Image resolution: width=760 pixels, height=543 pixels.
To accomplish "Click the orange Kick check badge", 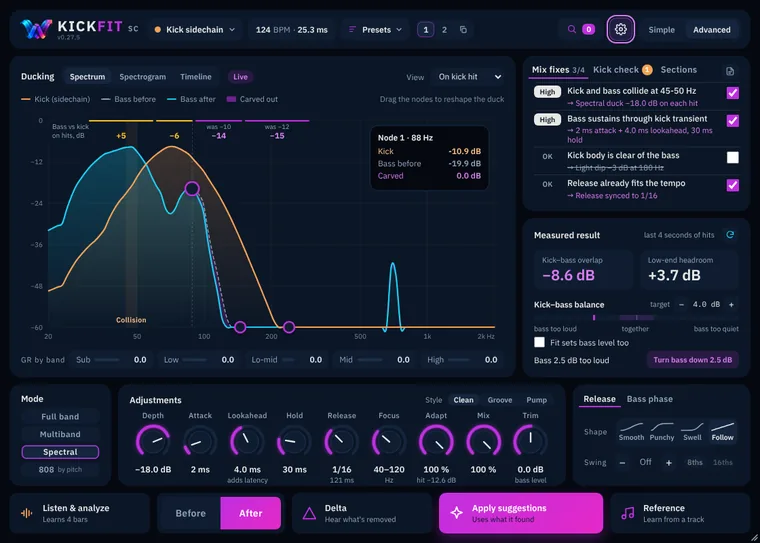I will tap(647, 70).
